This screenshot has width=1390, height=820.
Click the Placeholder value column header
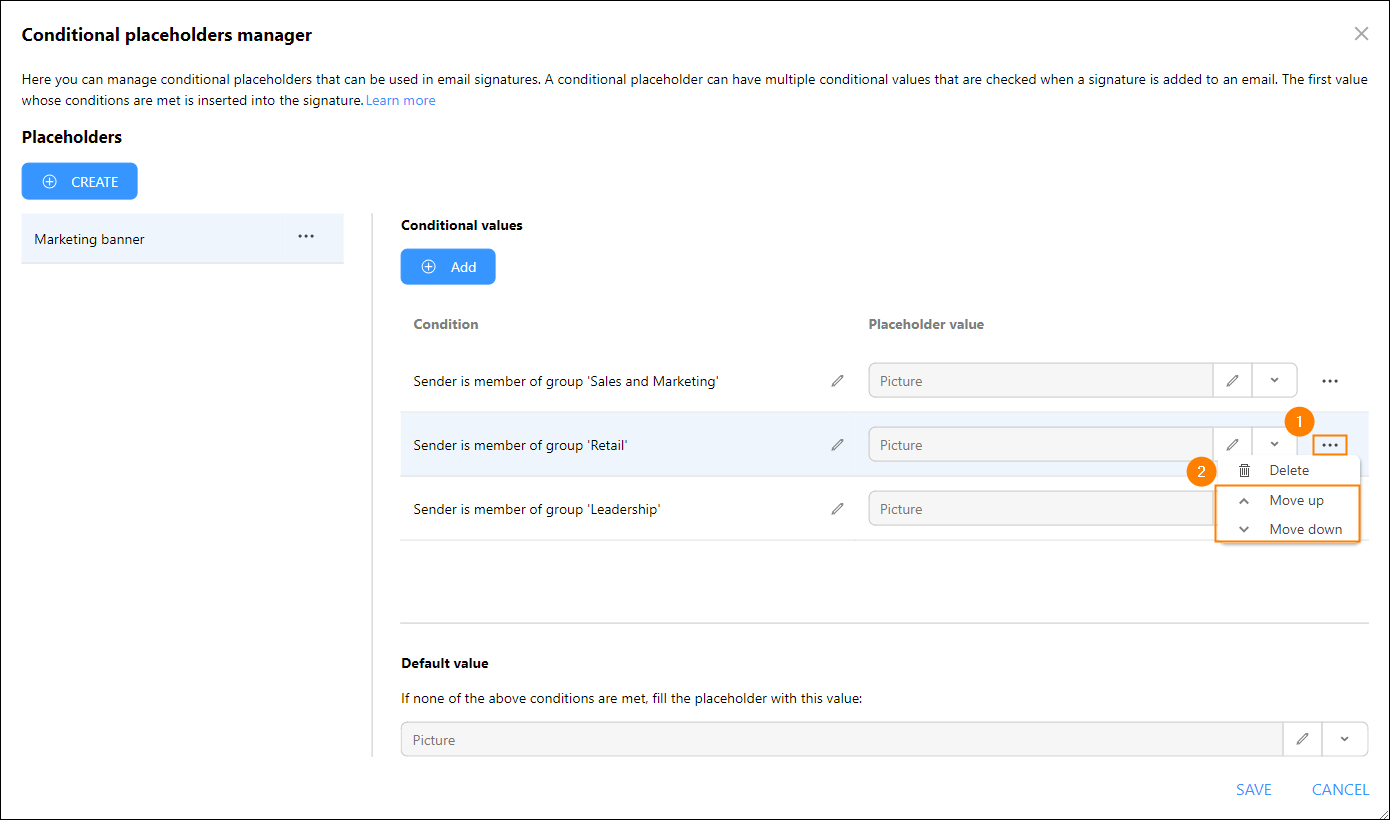point(926,324)
